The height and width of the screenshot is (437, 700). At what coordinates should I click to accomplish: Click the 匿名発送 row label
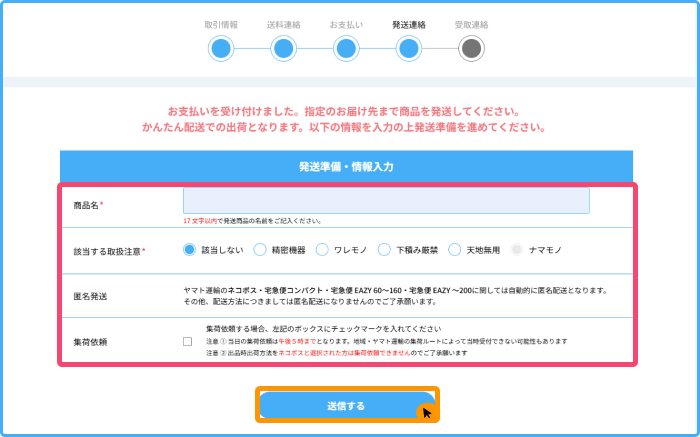90,296
